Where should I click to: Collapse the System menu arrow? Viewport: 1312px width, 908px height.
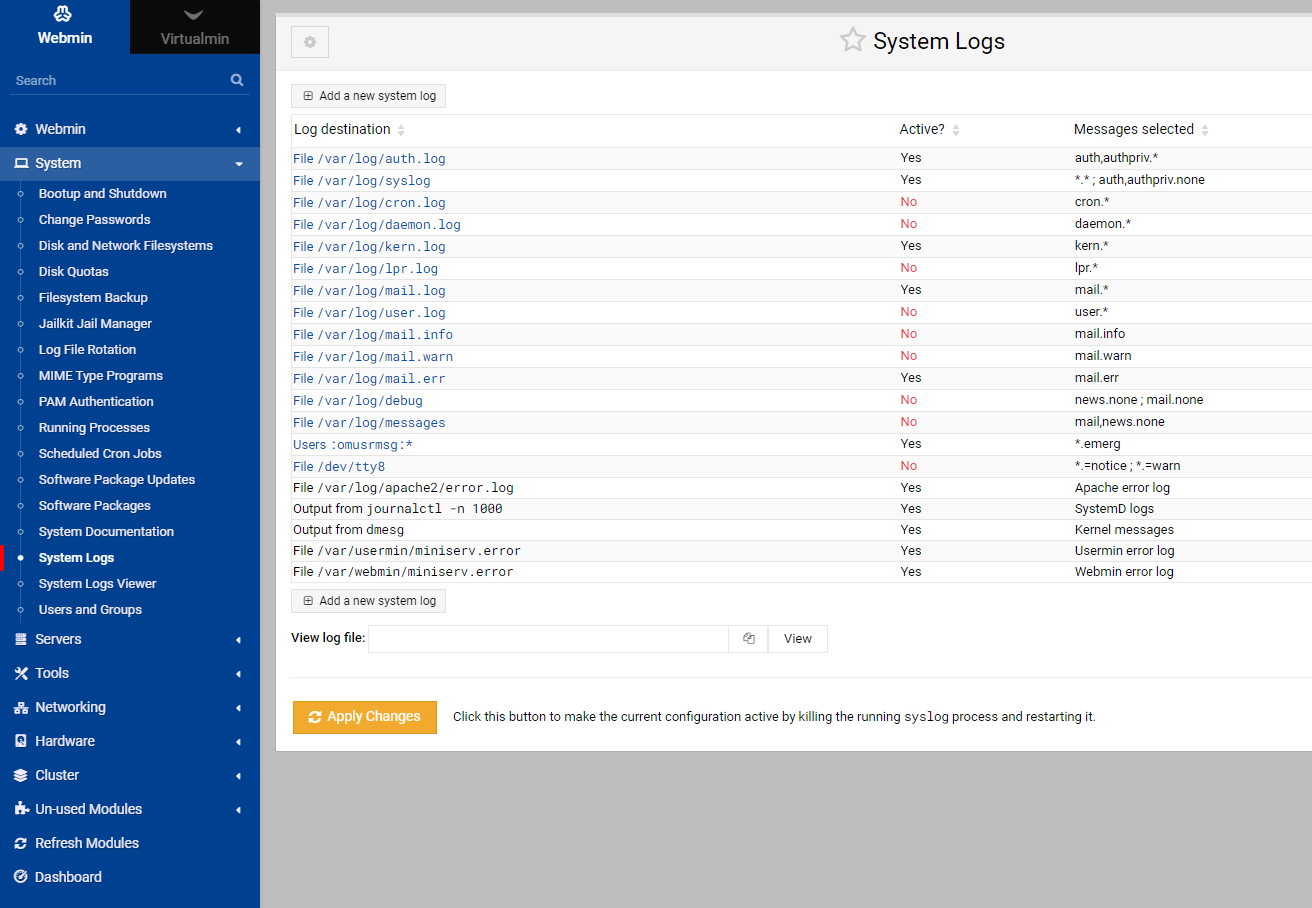238,164
